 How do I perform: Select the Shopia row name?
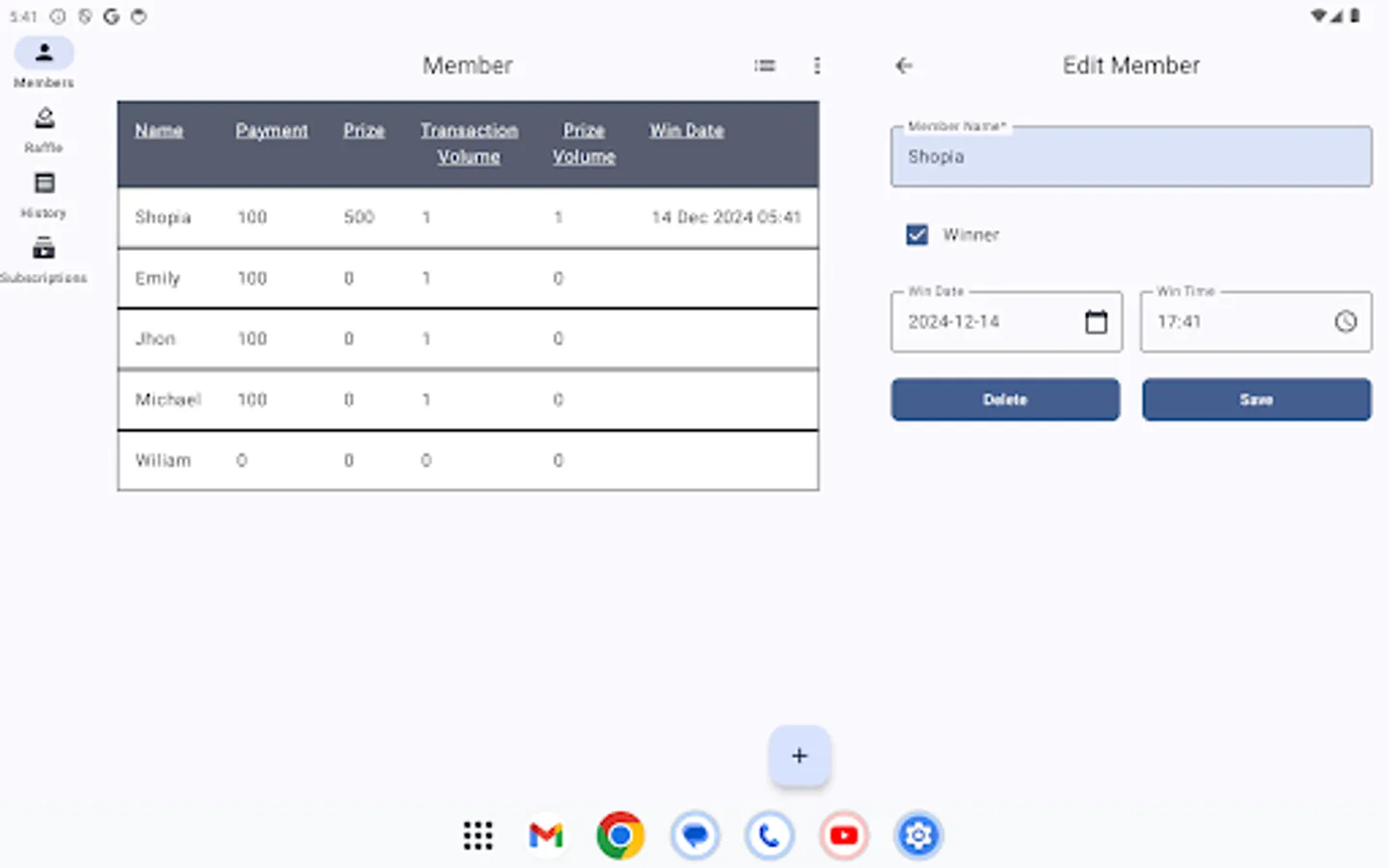(x=163, y=217)
